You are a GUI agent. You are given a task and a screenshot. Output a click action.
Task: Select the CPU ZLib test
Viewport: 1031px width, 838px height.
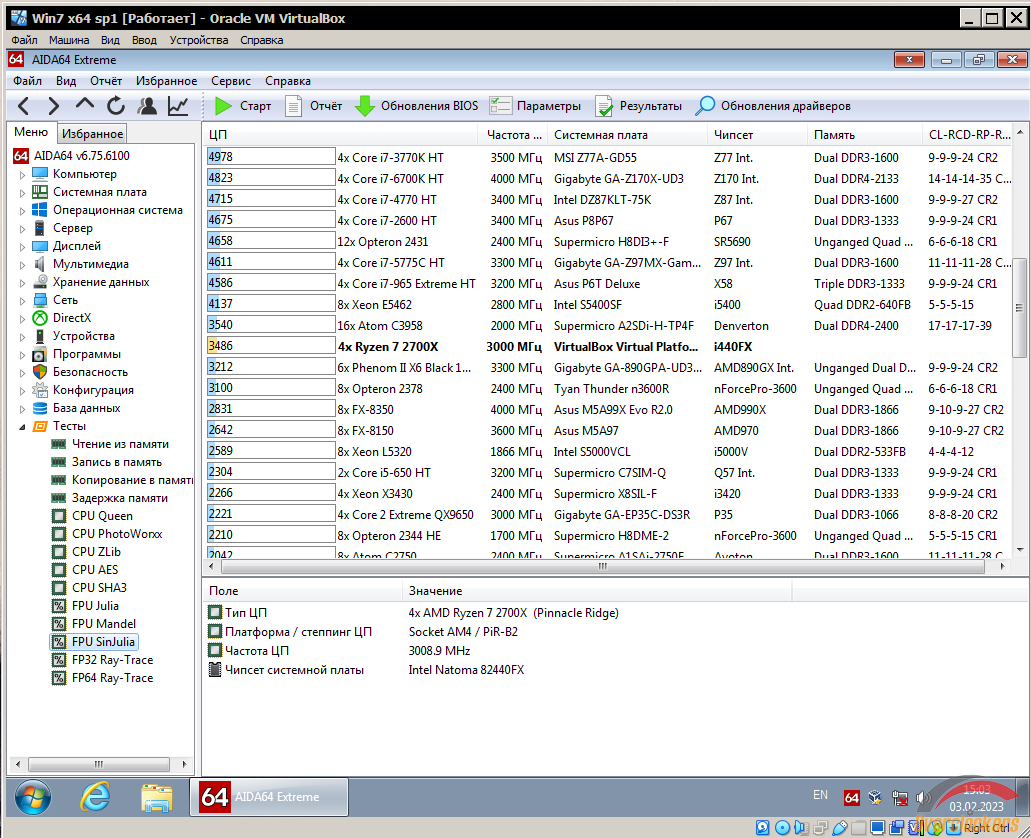pyautogui.click(x=96, y=551)
